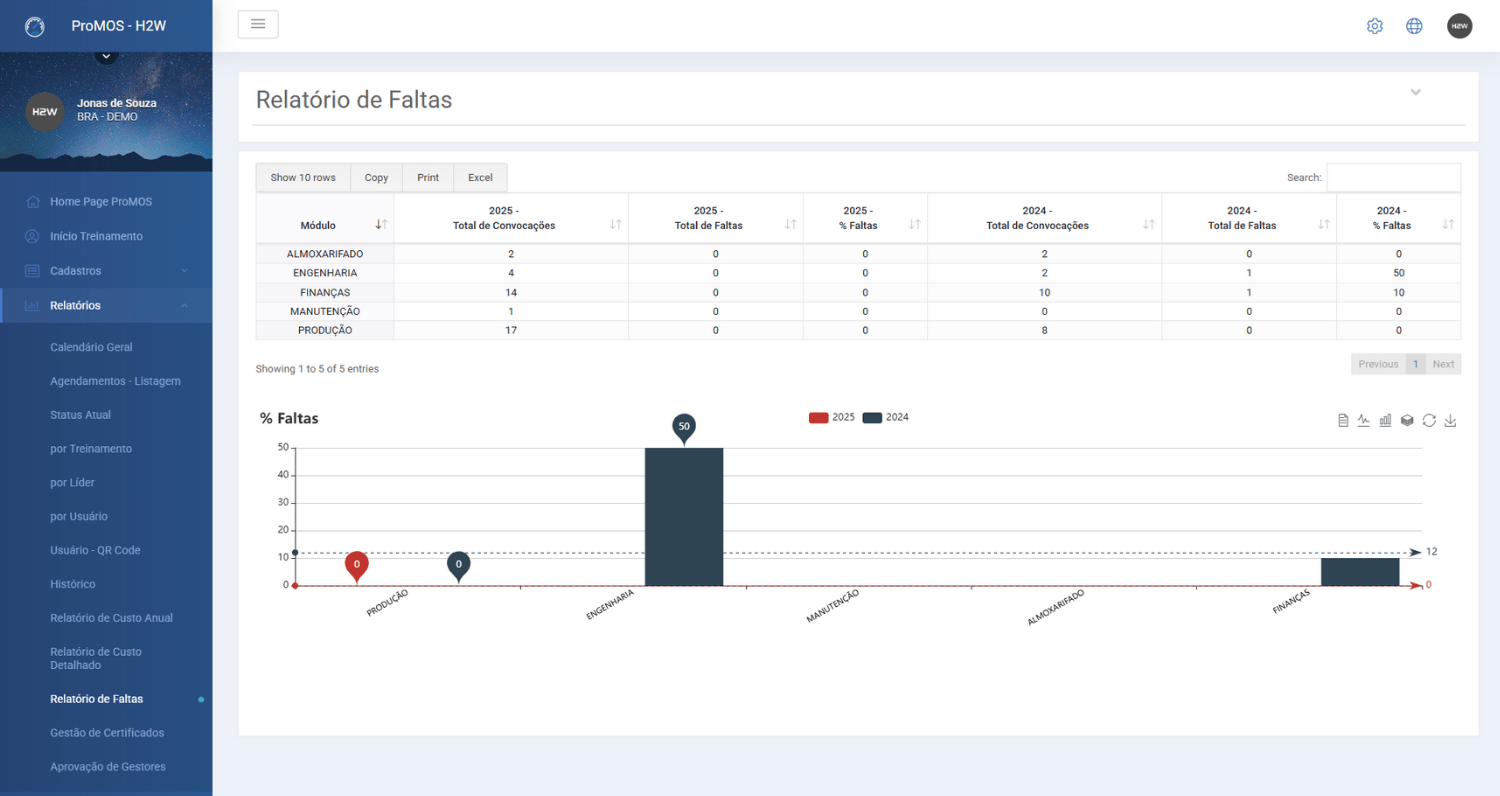Screen dimensions: 1500x796
Task: Toggle the 2024 series in legend
Action: pos(885,417)
